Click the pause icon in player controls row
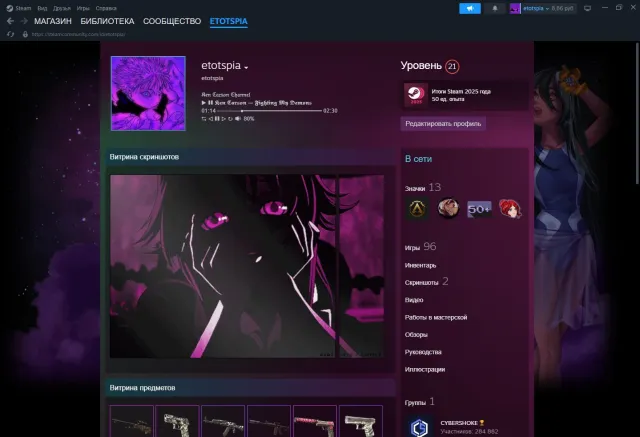This screenshot has width=640, height=437. pos(217,119)
